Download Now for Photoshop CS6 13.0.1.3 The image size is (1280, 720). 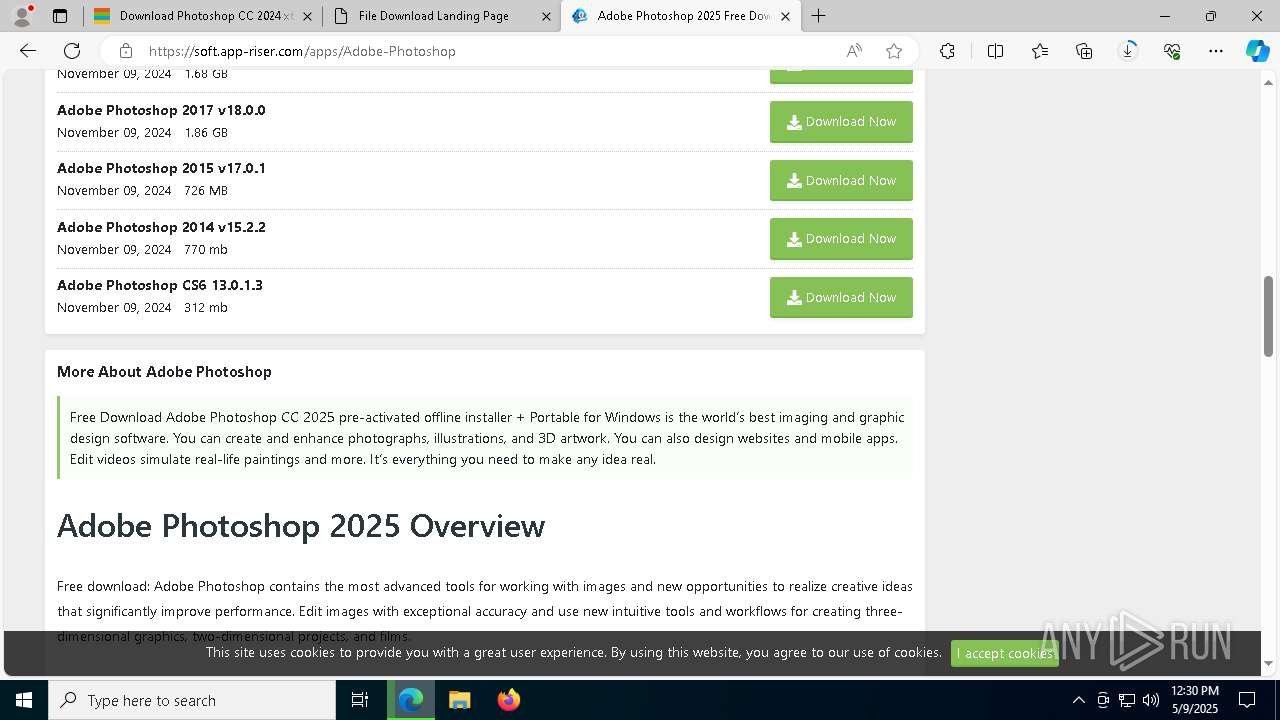coord(841,298)
